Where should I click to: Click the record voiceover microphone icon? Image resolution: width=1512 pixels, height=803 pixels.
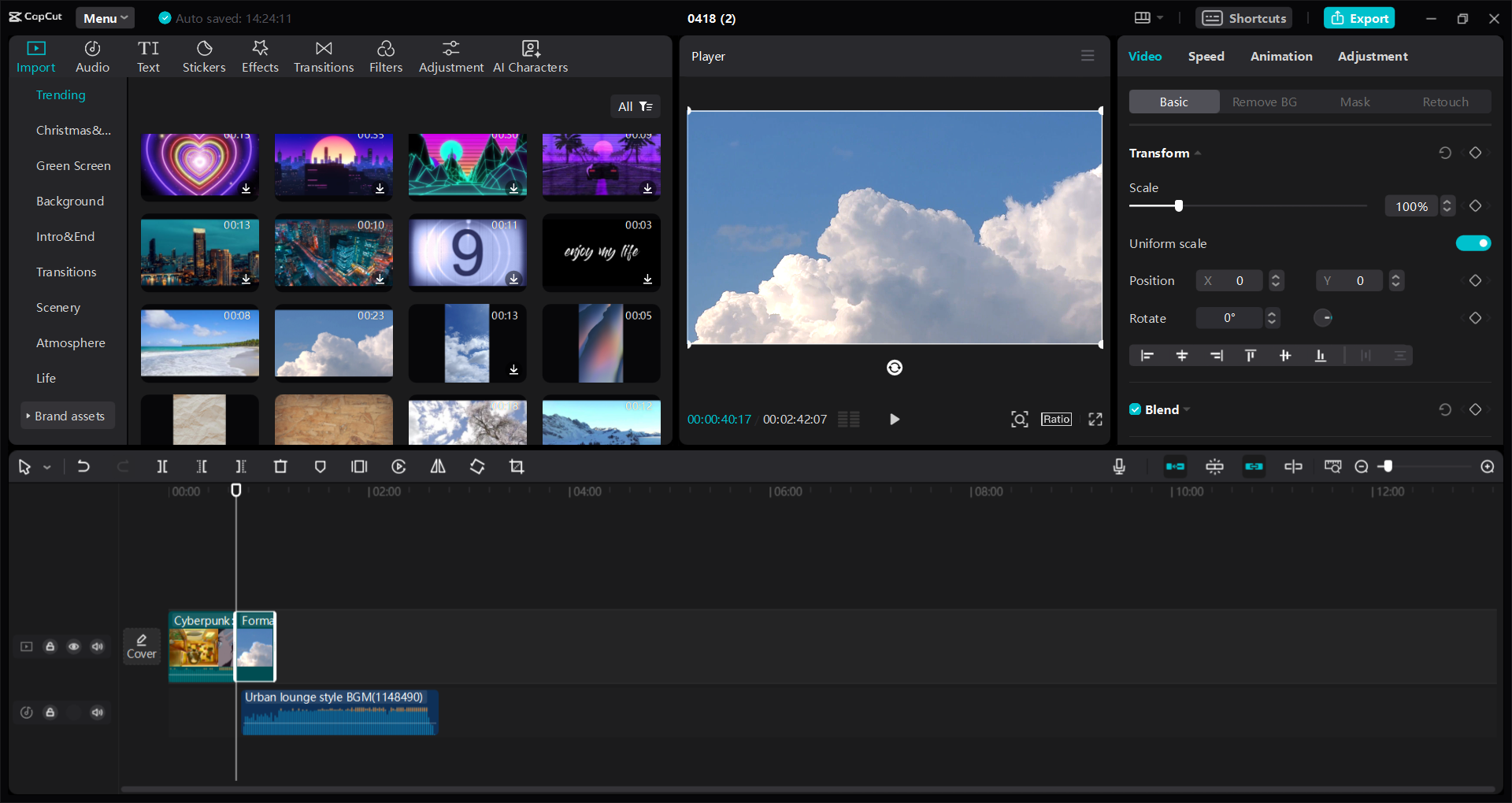[1119, 466]
